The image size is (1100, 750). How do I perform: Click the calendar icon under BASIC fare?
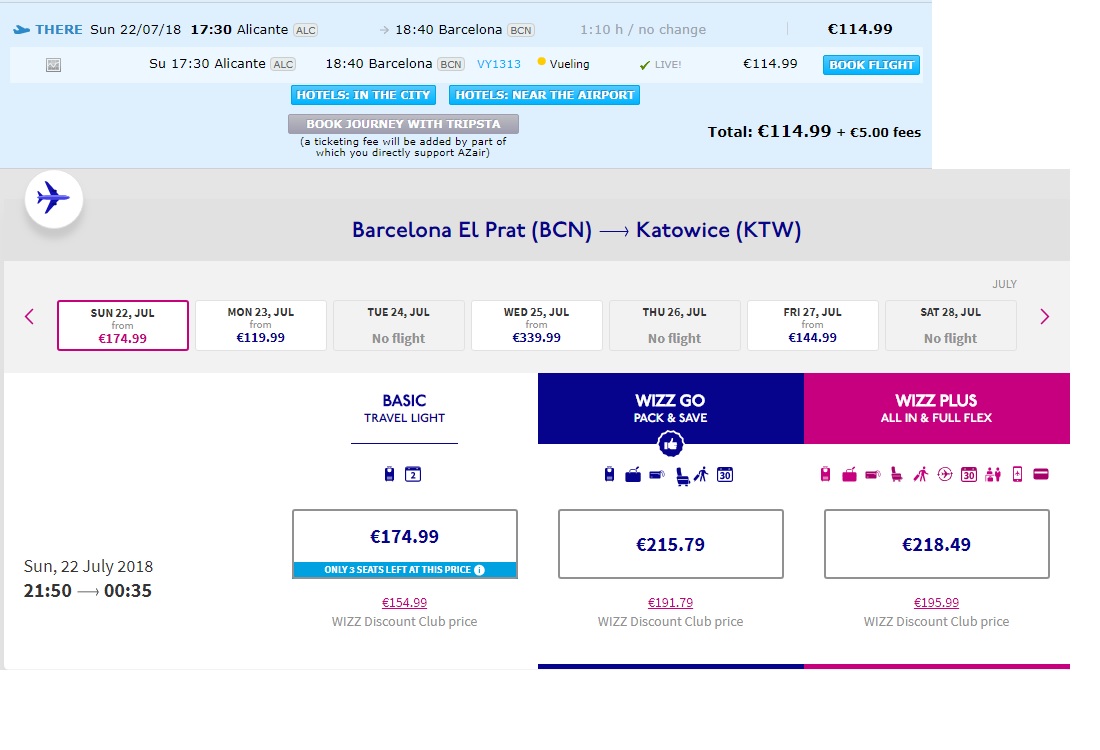[x=413, y=474]
